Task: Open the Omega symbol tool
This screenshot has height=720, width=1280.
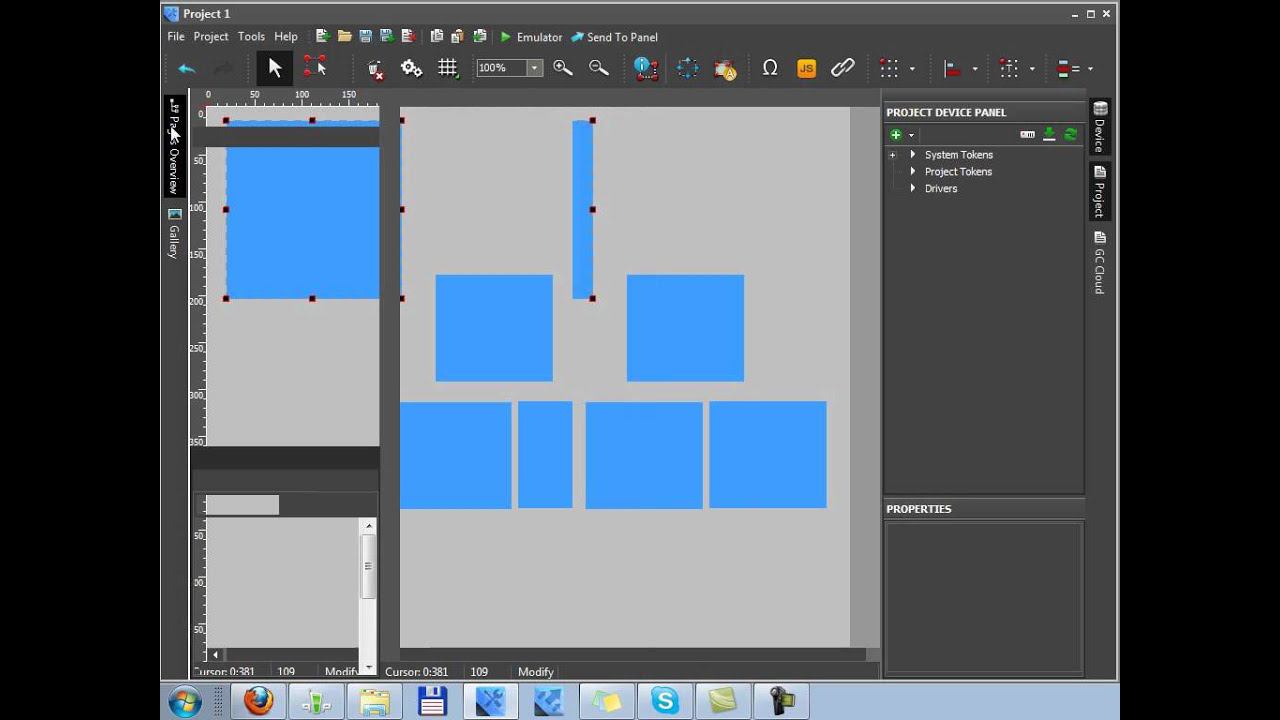Action: (770, 68)
